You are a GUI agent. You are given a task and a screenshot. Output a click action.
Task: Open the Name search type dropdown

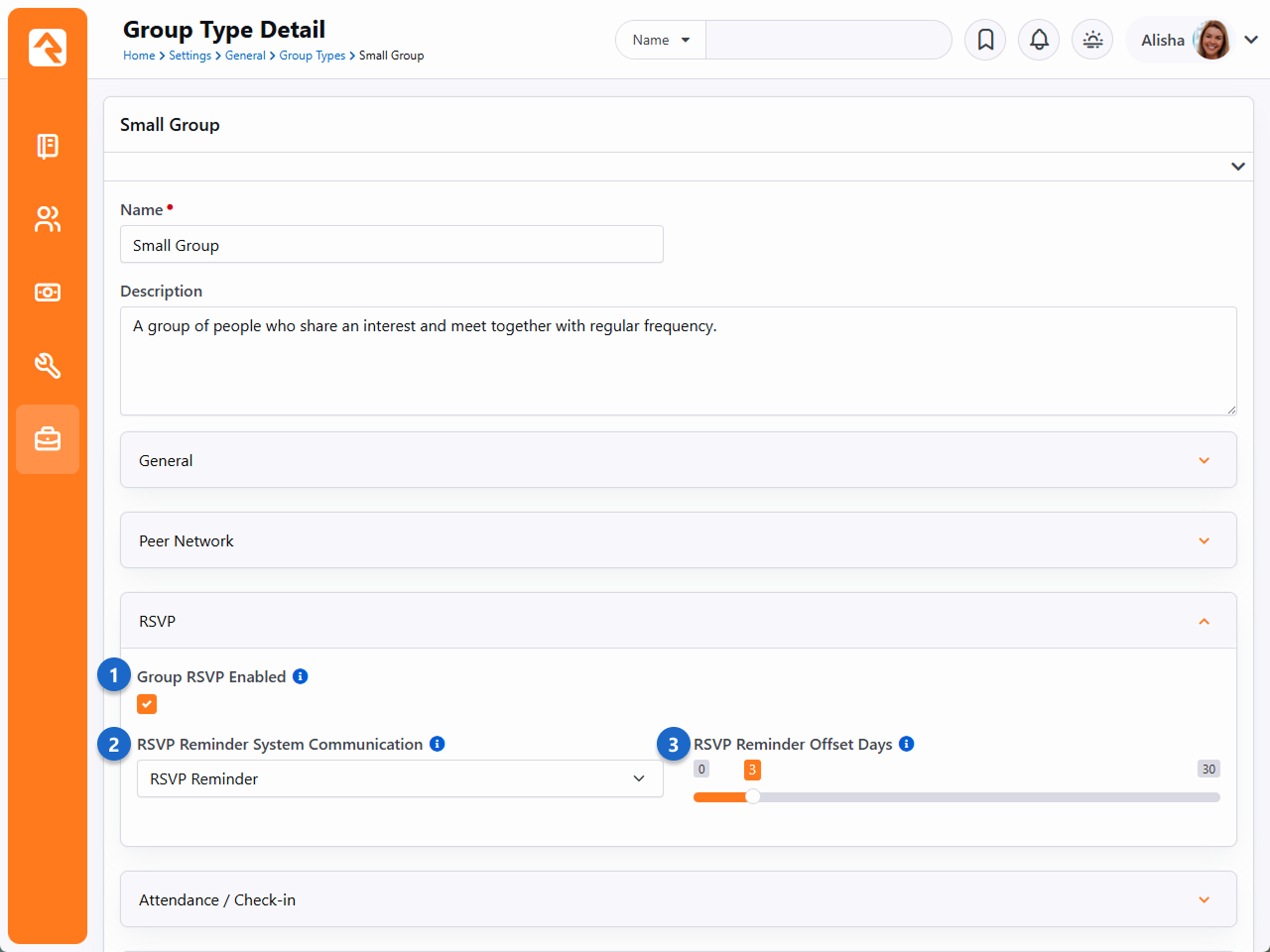click(x=661, y=40)
